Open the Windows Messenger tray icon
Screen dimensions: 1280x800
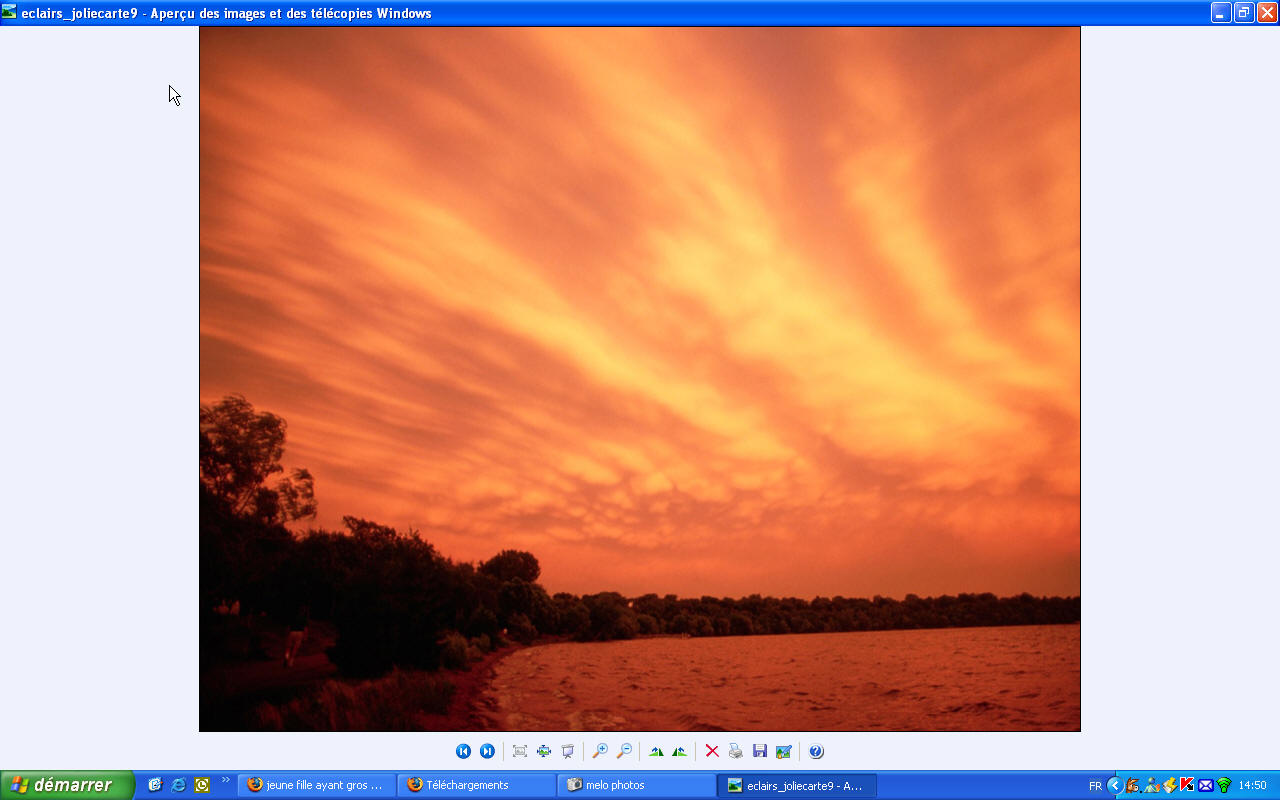pos(1151,785)
